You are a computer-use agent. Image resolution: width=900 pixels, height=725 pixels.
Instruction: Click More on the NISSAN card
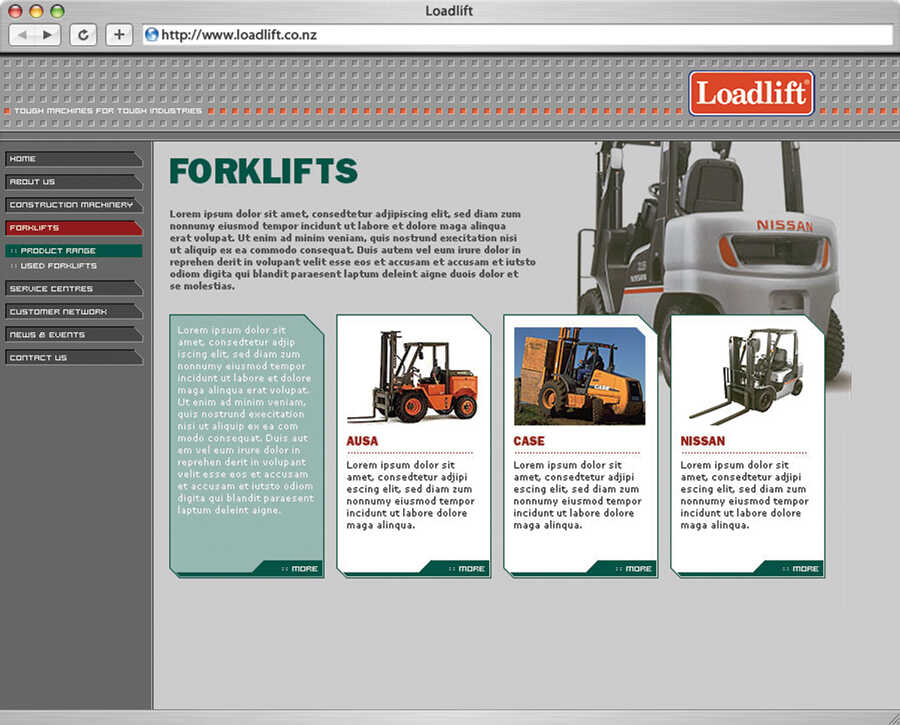800,568
